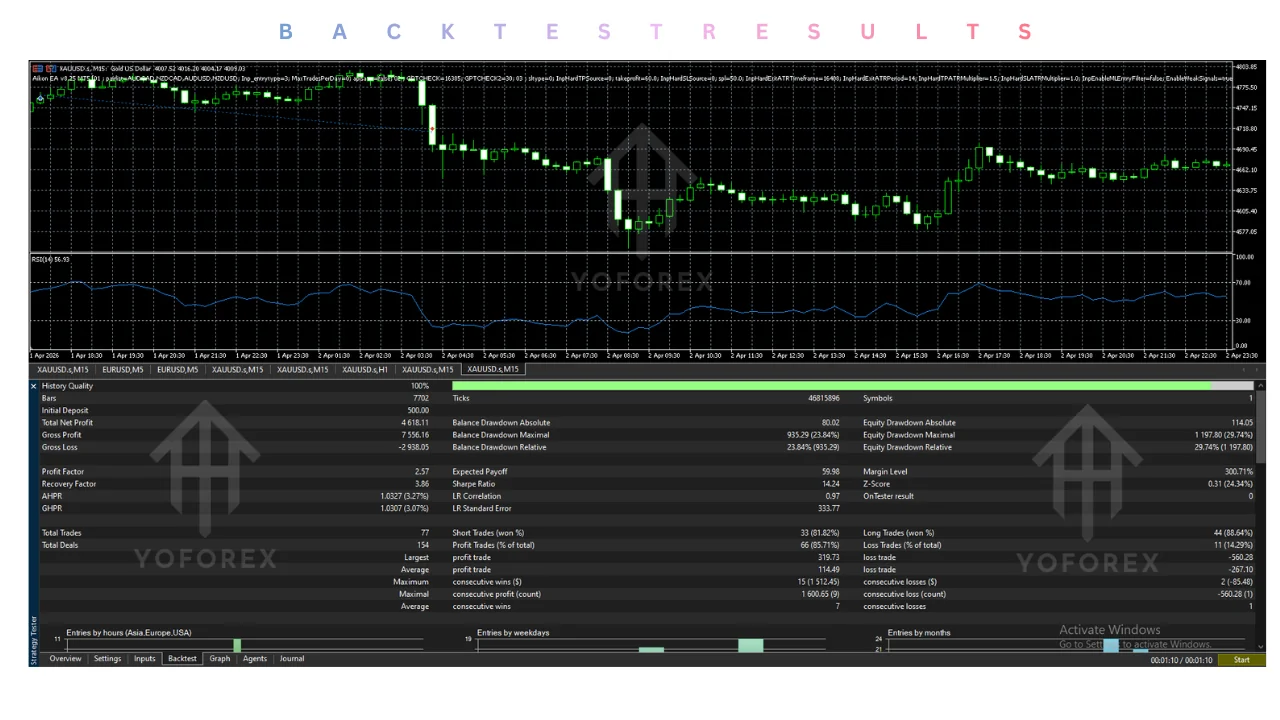Click Maximal consecutive profit value 1 600.65 (9)

click(x=818, y=594)
